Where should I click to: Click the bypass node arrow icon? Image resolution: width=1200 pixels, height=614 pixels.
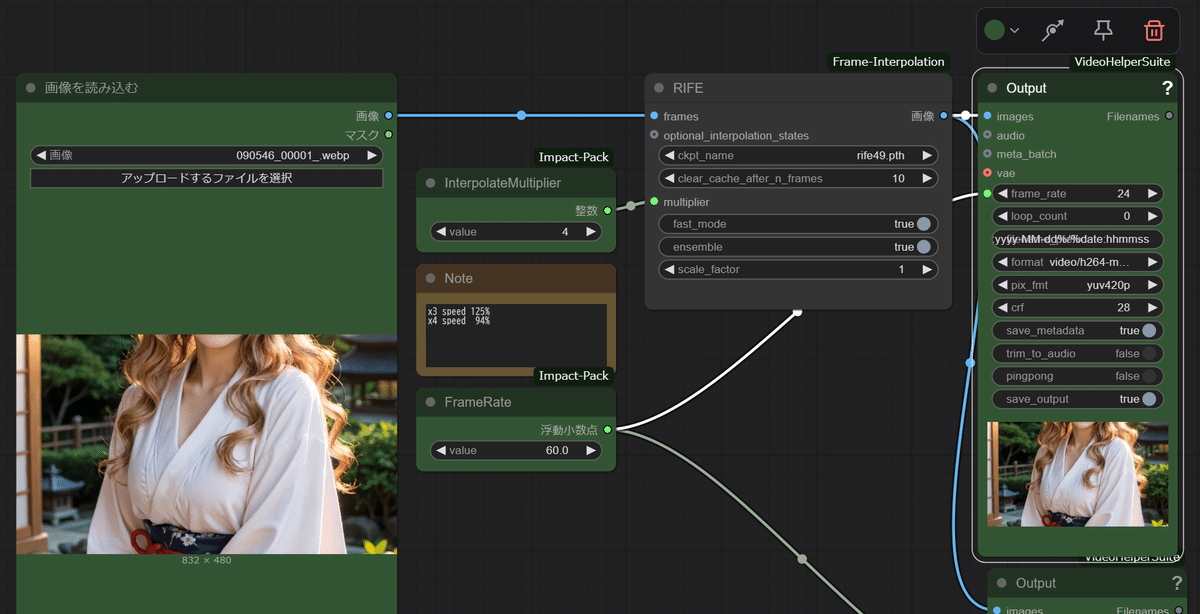(1053, 30)
